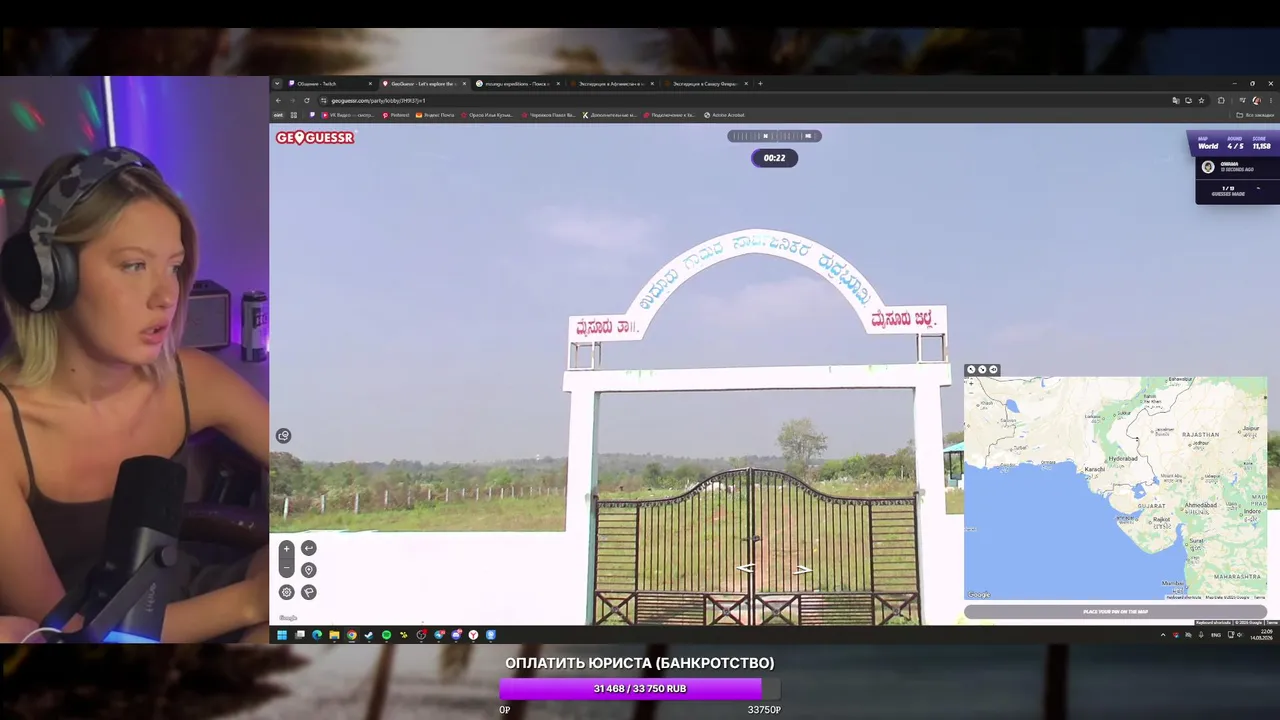Show hidden system tray icons
The image size is (1280, 720).
1163,635
